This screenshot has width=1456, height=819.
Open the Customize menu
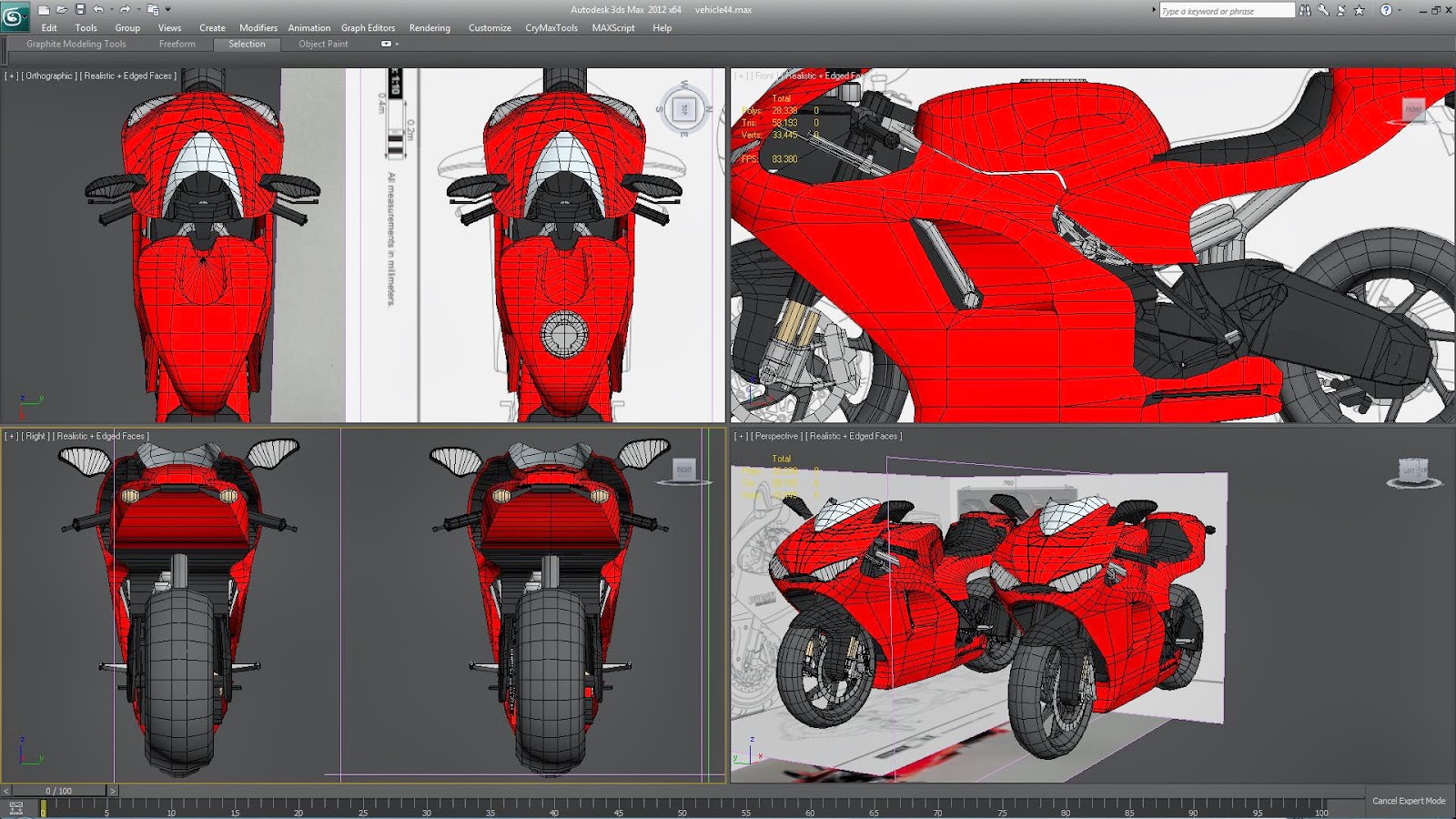490,28
